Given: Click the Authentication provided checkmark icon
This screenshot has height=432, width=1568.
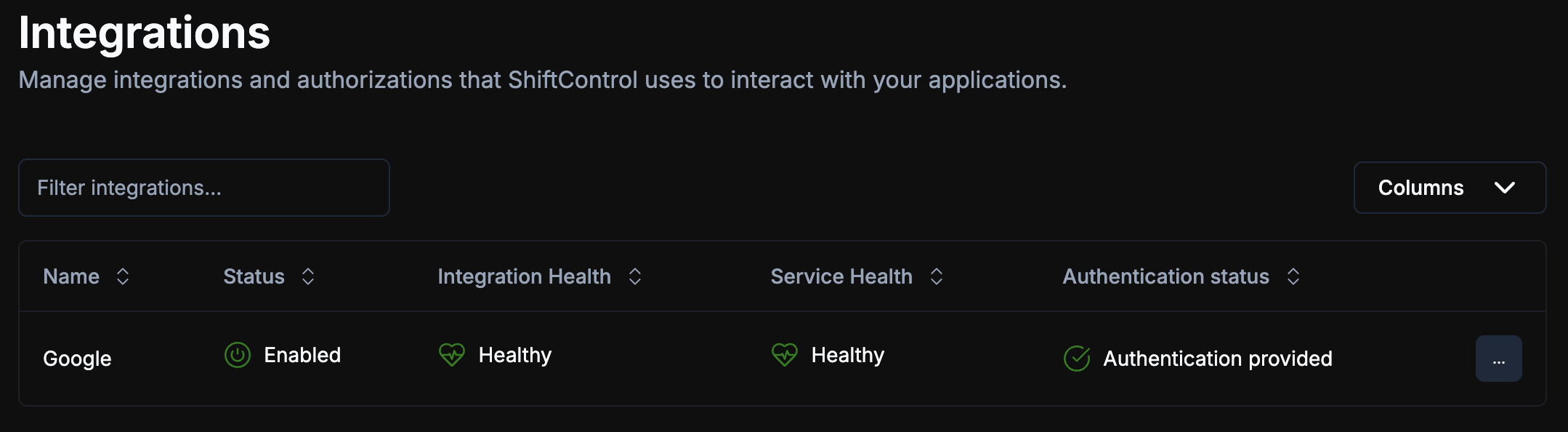Looking at the screenshot, I should click(x=1076, y=359).
